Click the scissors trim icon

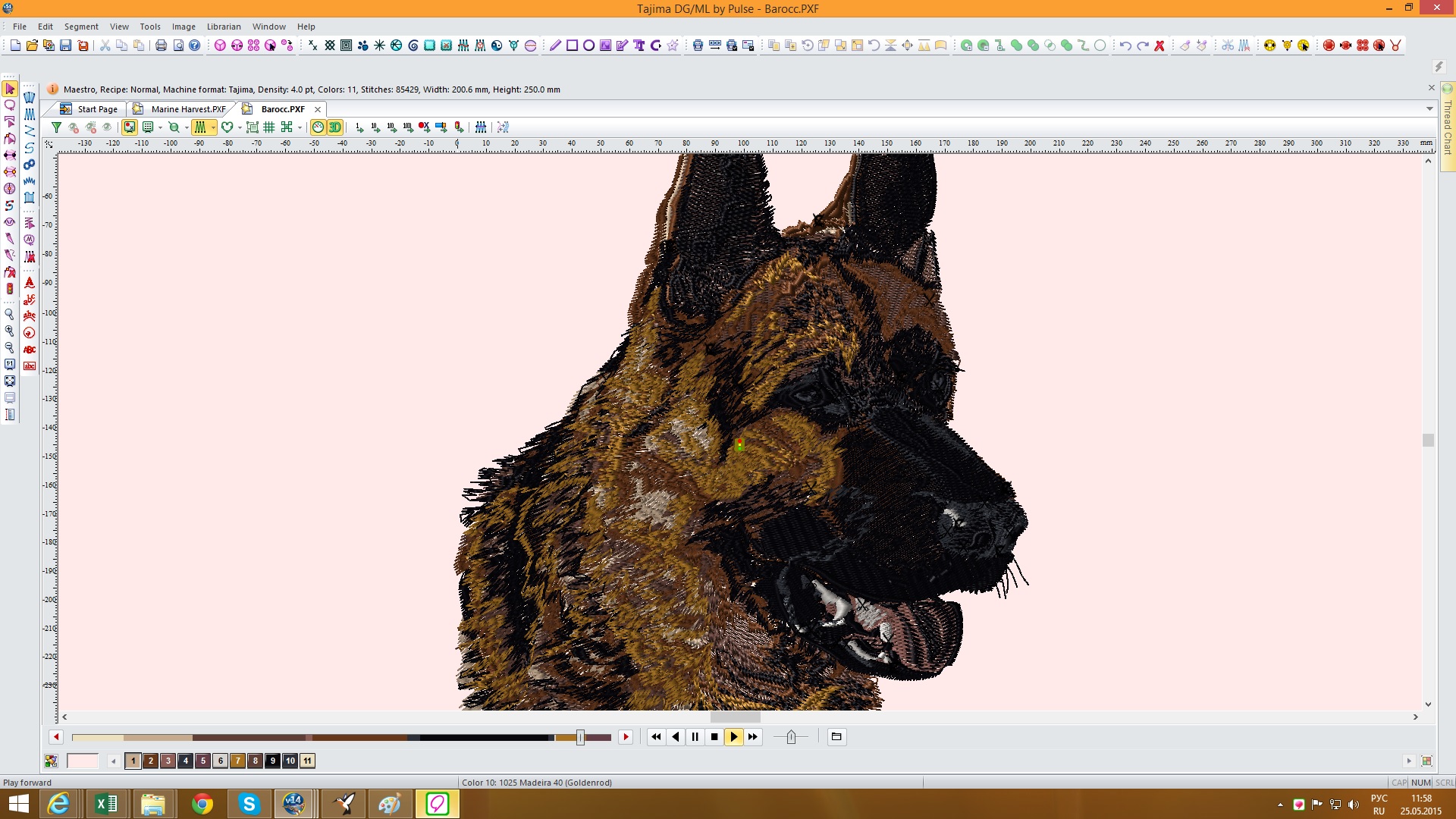(x=1228, y=45)
